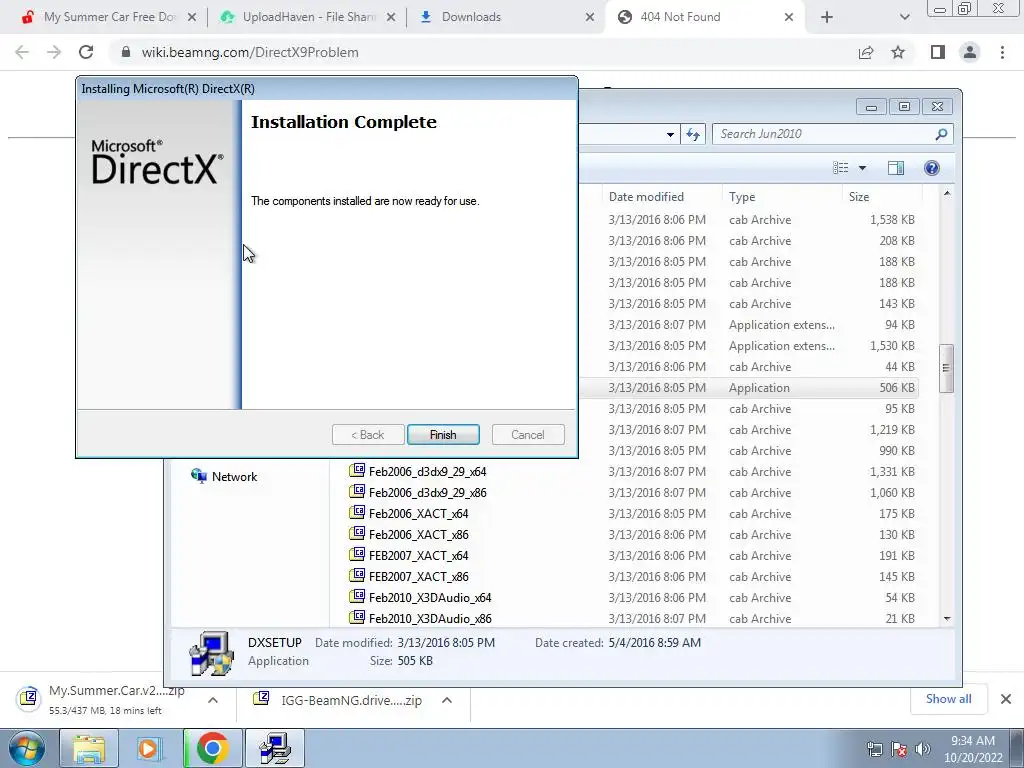This screenshot has width=1024, height=768.
Task: Open Windows Explorer from taskbar
Action: point(89,748)
